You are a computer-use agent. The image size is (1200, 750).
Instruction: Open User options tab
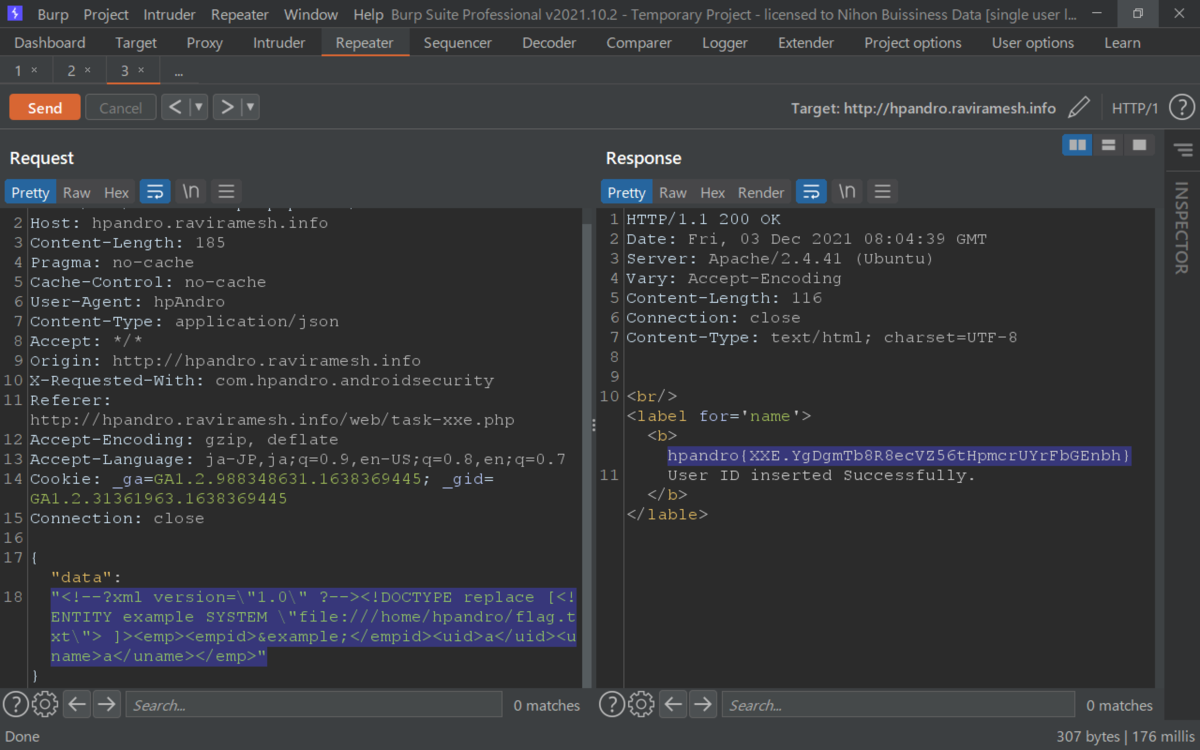[1033, 43]
